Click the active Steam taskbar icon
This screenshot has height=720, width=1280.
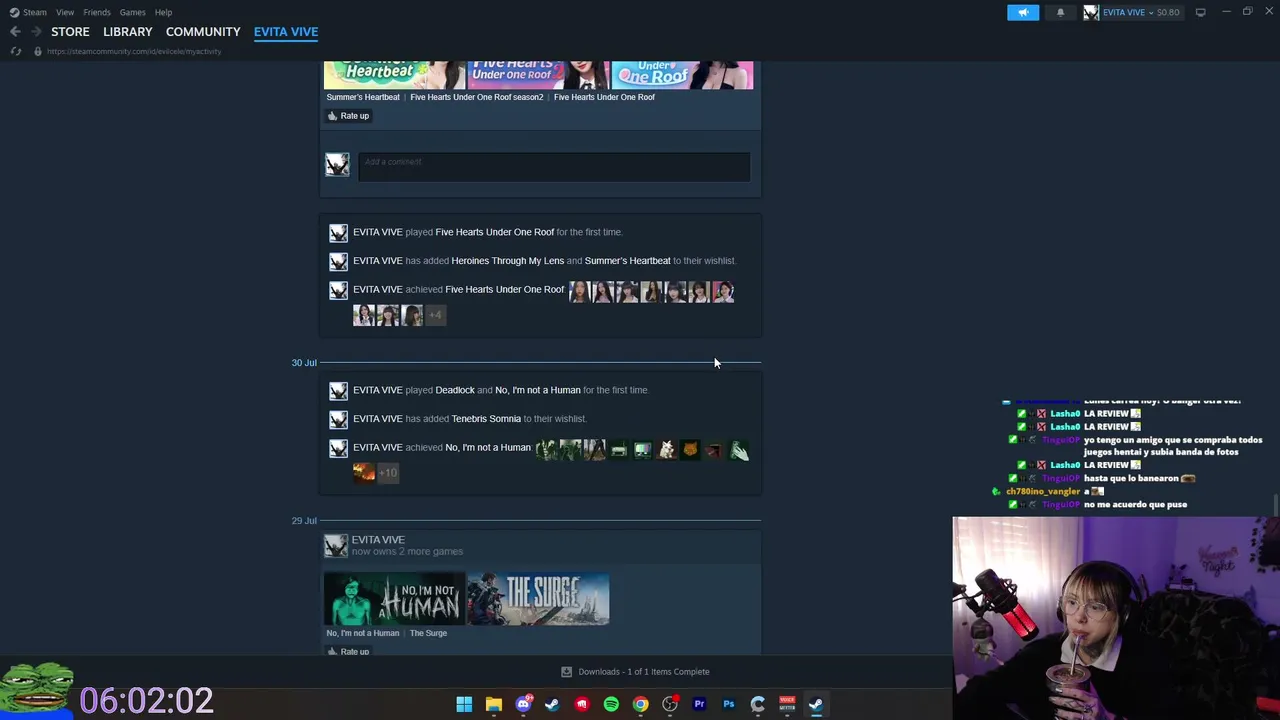(816, 704)
